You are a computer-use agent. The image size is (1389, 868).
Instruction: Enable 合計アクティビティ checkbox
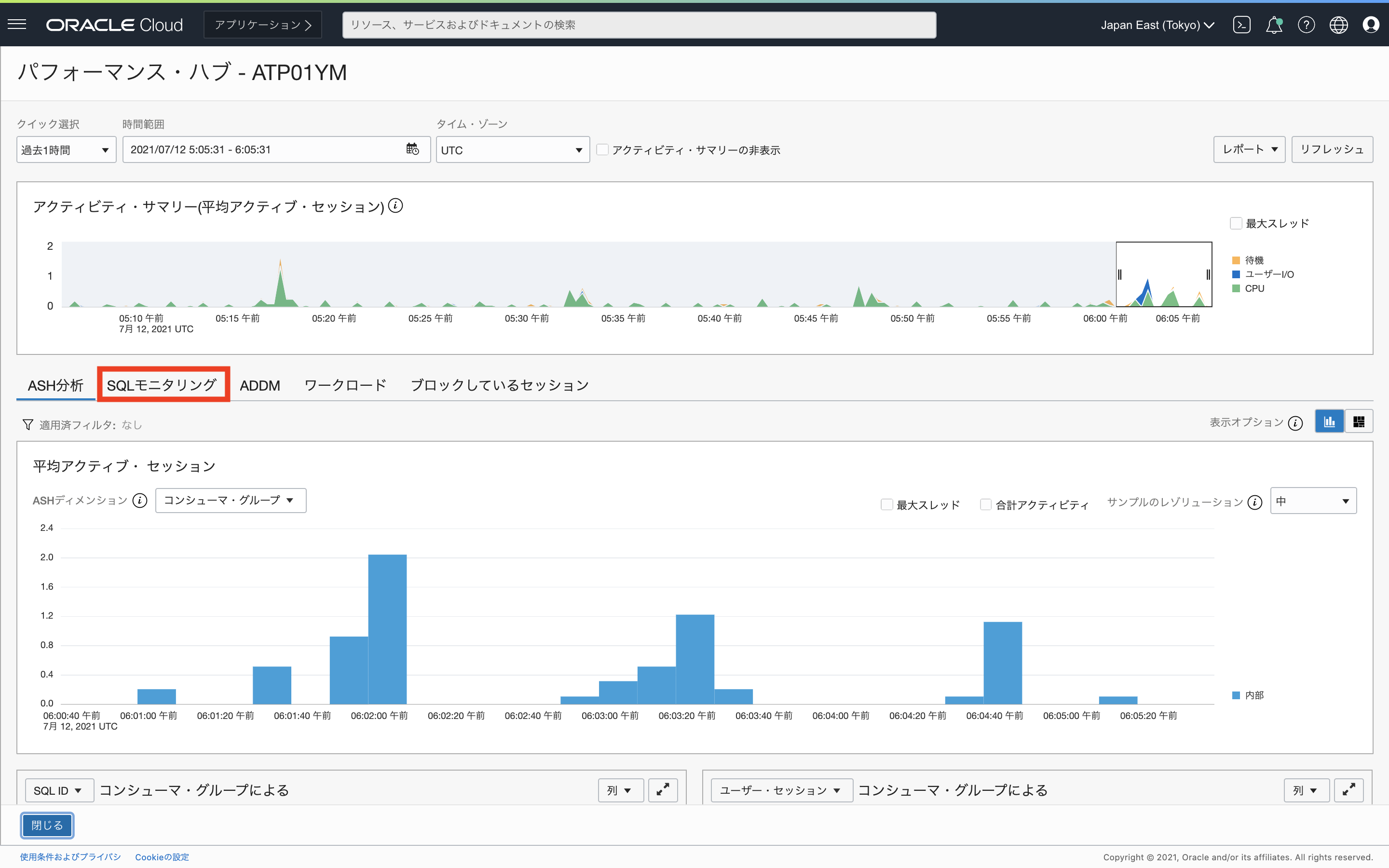tap(985, 504)
